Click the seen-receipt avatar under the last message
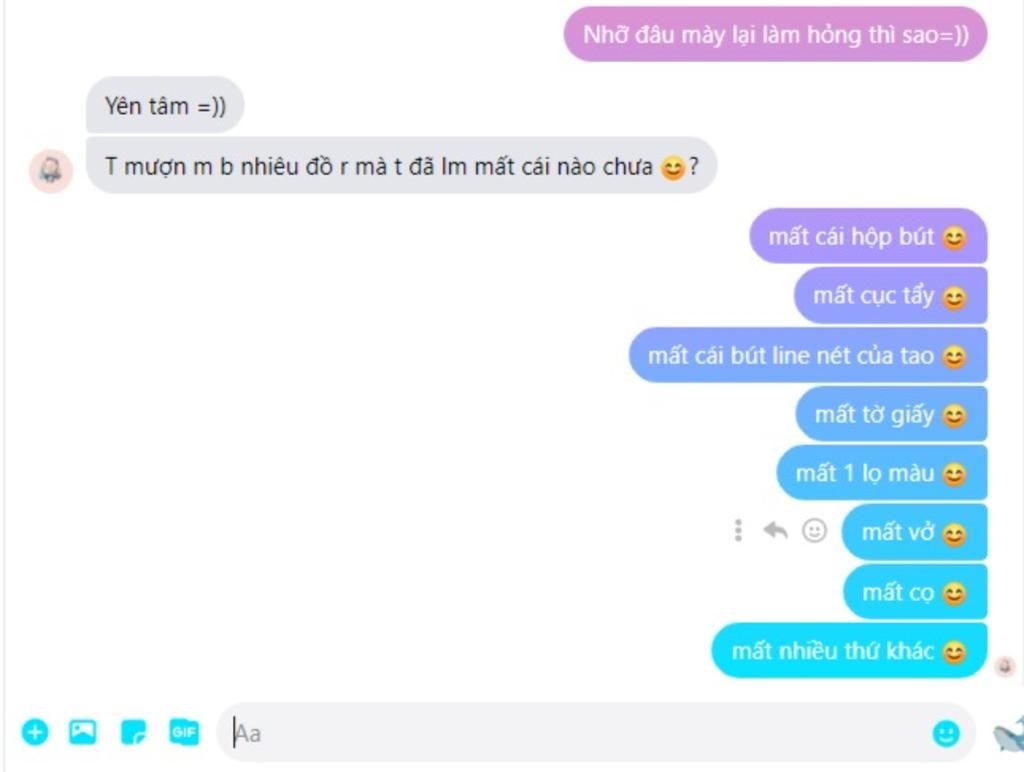The image size is (1024, 772). coord(1005,666)
